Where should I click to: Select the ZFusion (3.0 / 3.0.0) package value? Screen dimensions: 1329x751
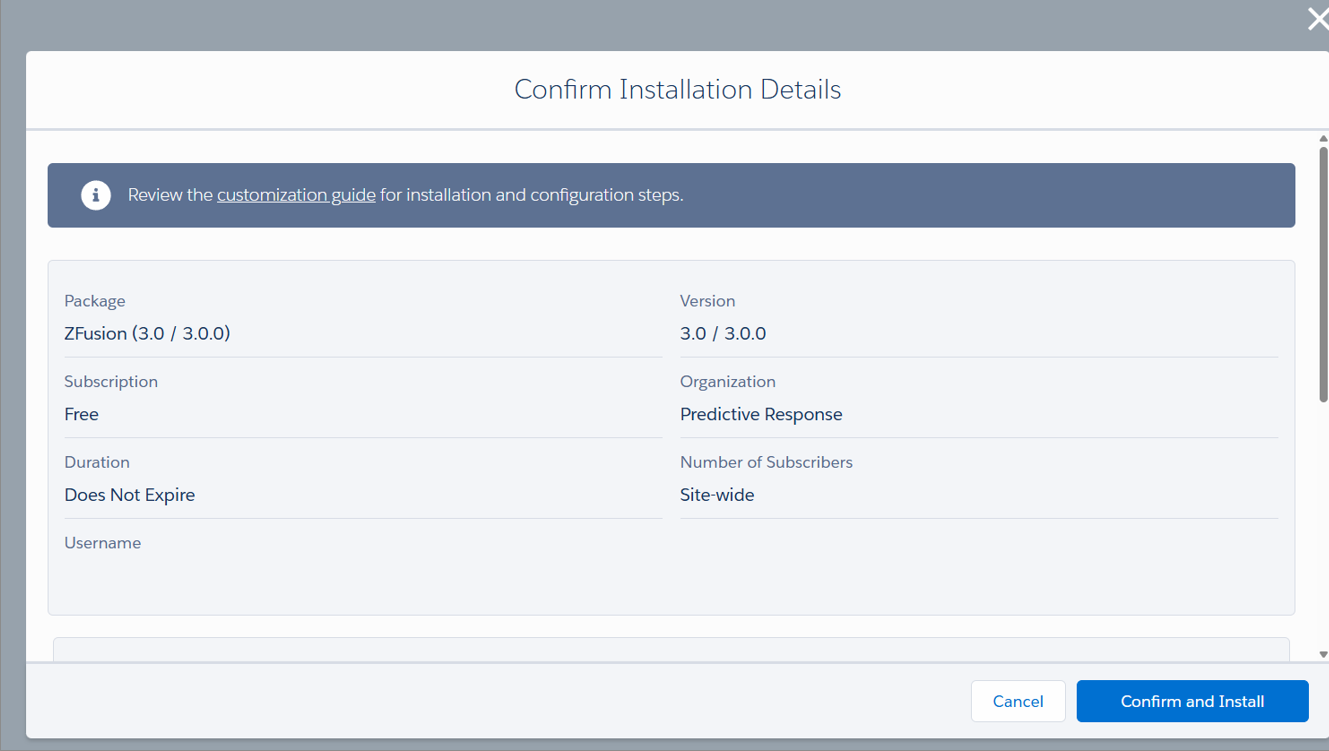[147, 334]
